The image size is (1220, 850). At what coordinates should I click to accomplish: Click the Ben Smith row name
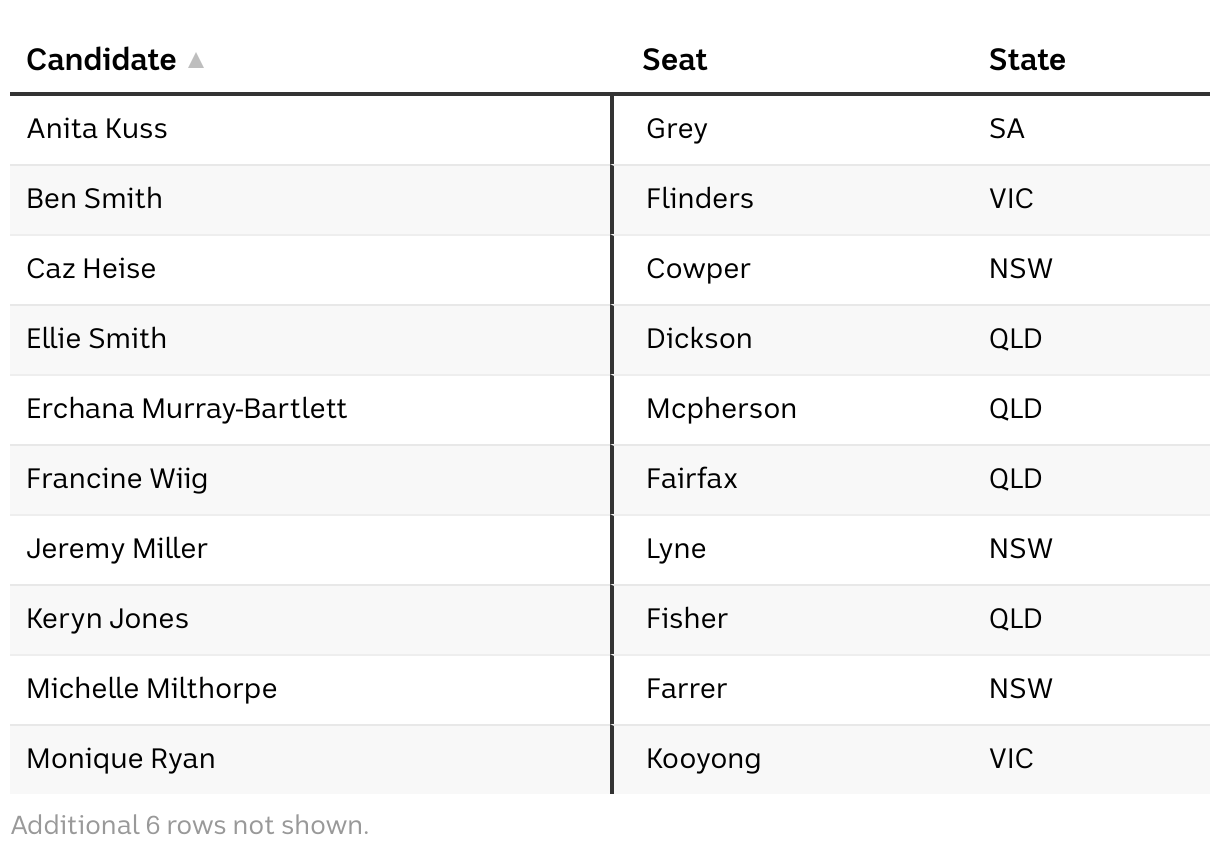point(94,199)
